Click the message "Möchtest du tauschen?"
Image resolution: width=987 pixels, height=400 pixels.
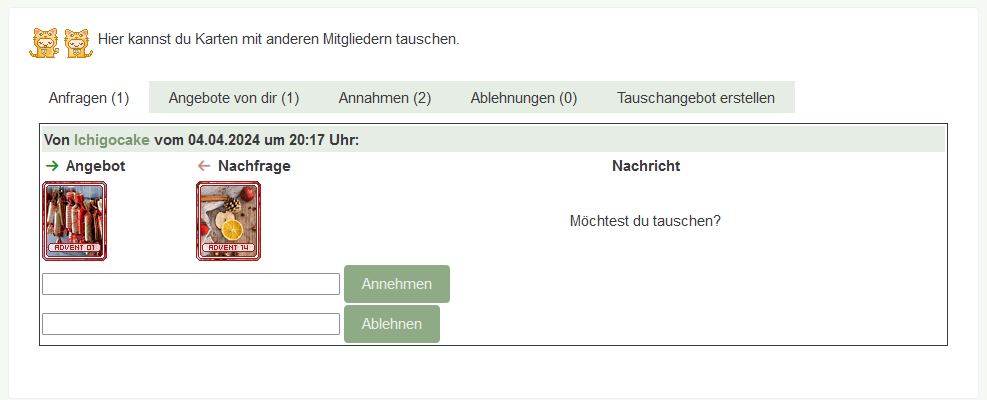pyautogui.click(x=645, y=221)
